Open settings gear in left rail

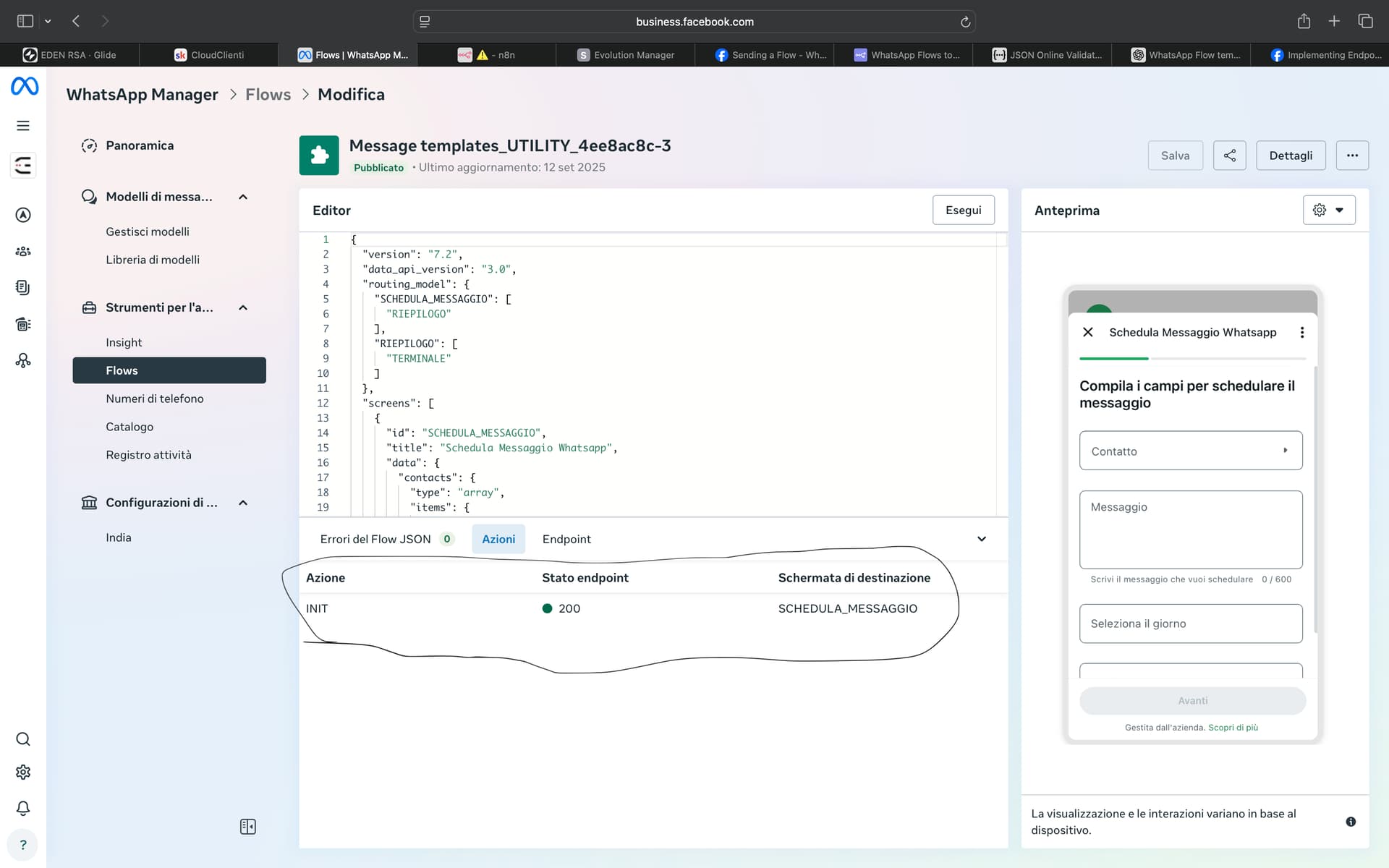(23, 773)
